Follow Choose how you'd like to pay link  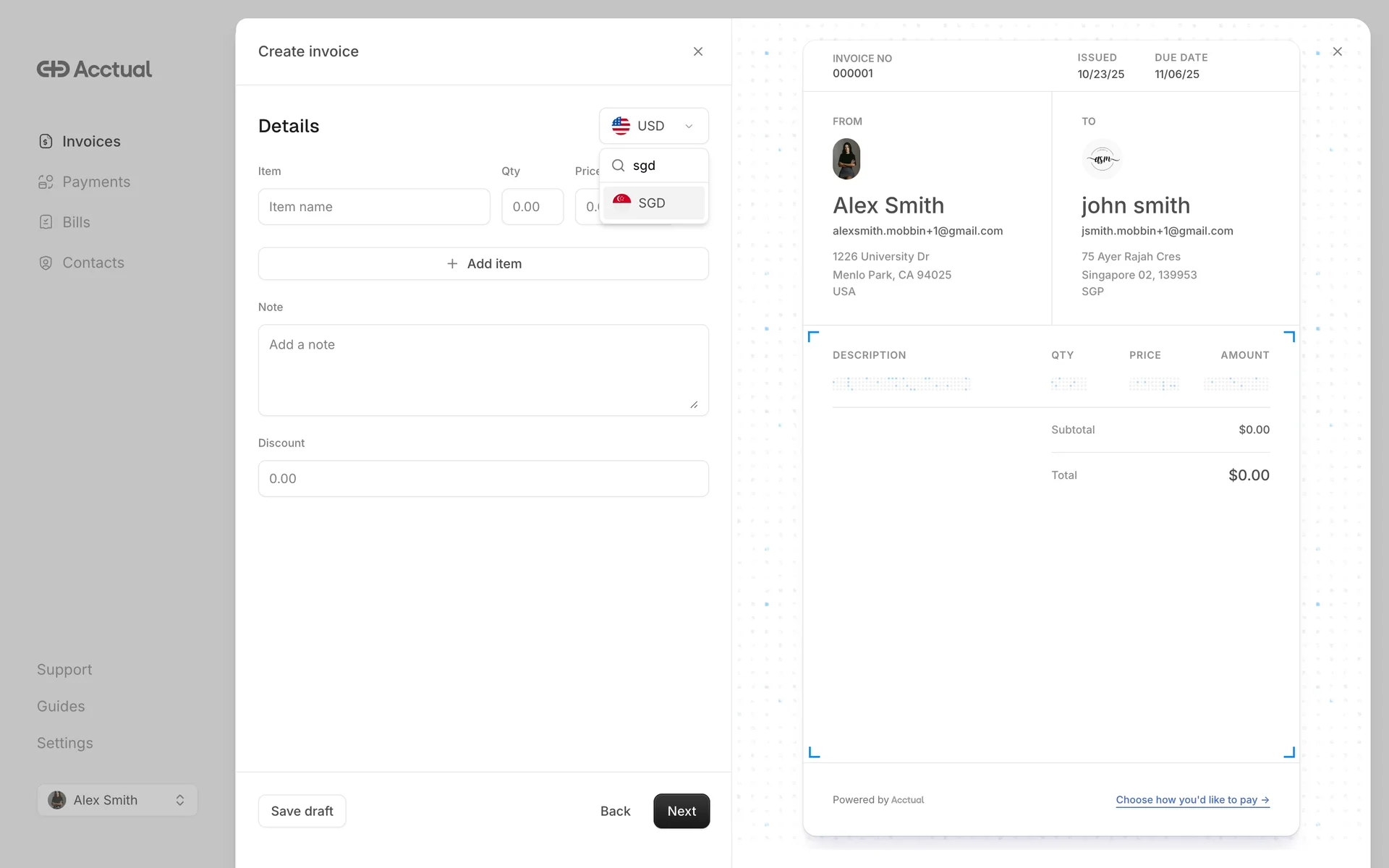[x=1192, y=800]
